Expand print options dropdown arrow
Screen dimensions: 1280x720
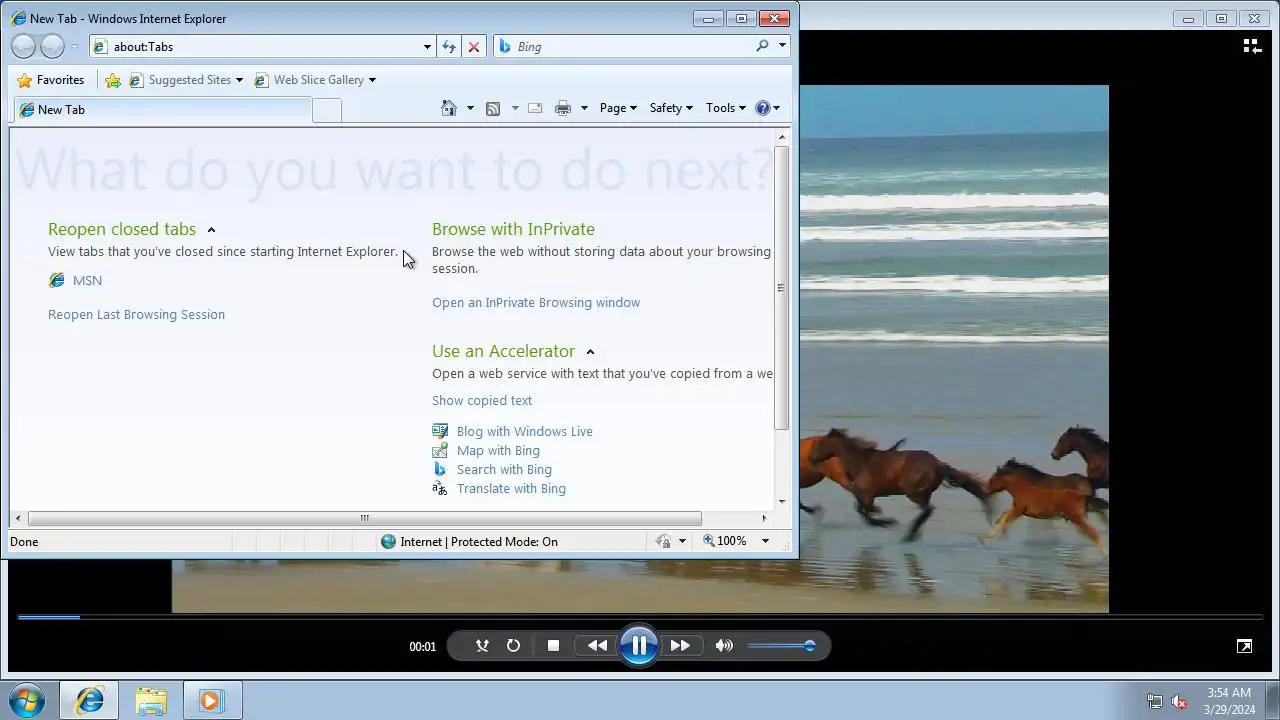tap(584, 108)
